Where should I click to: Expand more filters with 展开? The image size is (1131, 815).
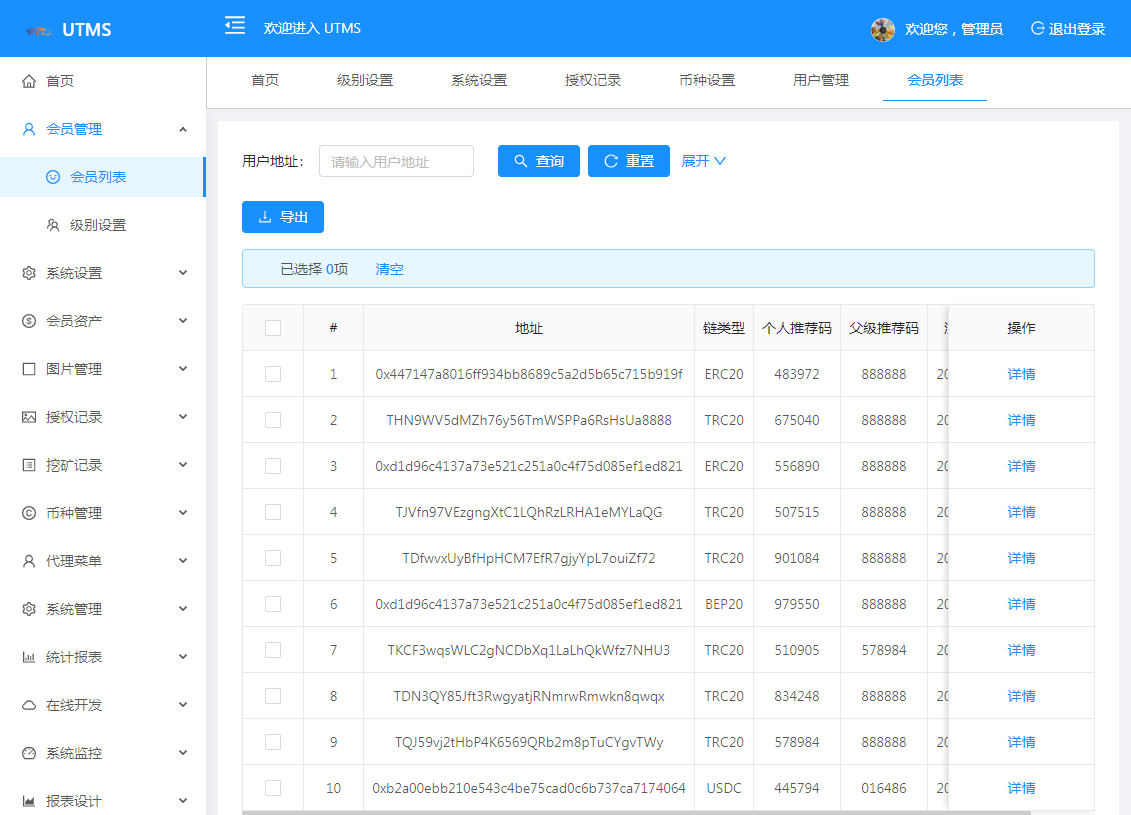[703, 161]
